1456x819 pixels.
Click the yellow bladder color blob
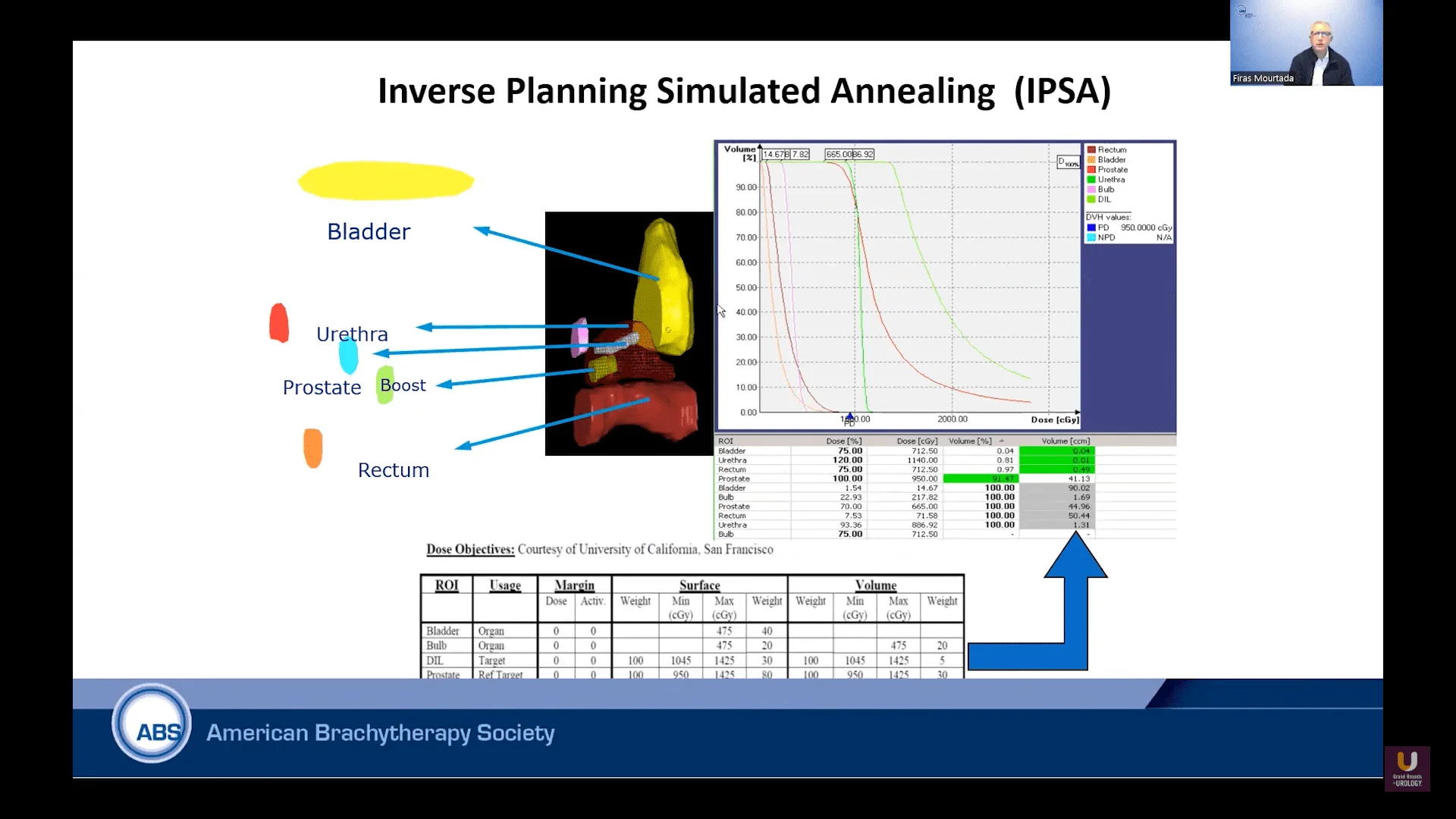click(386, 180)
